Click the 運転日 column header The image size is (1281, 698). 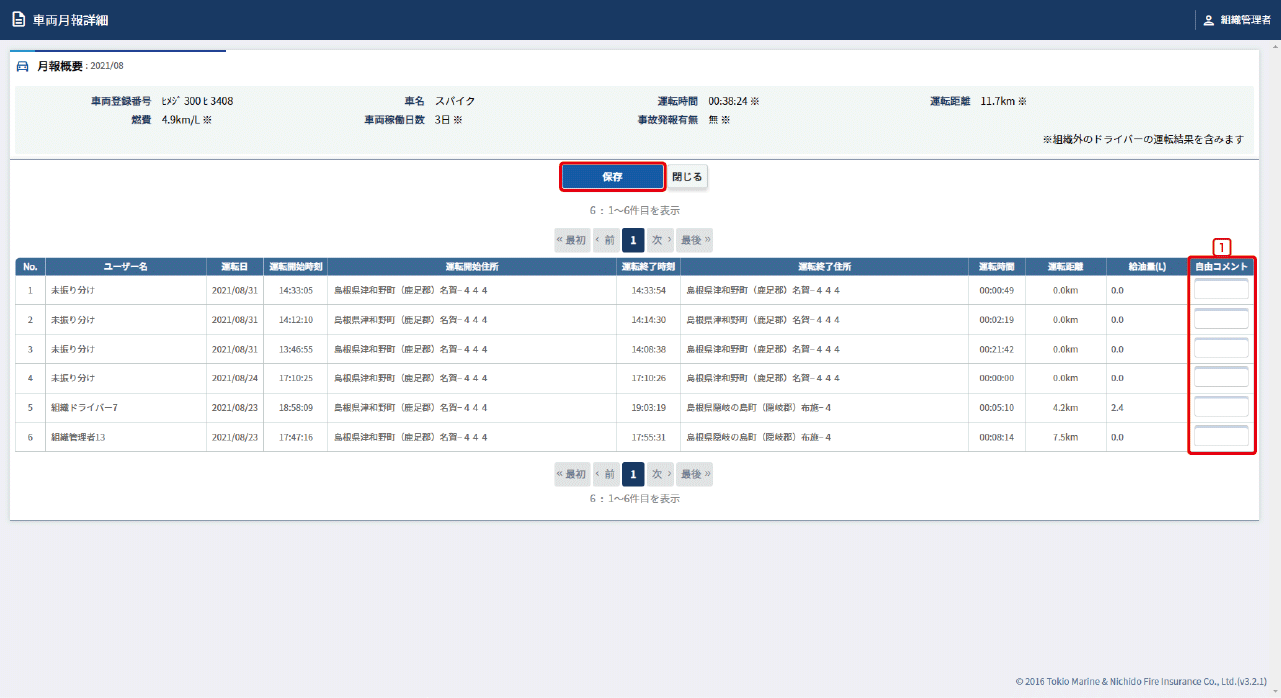click(x=235, y=267)
